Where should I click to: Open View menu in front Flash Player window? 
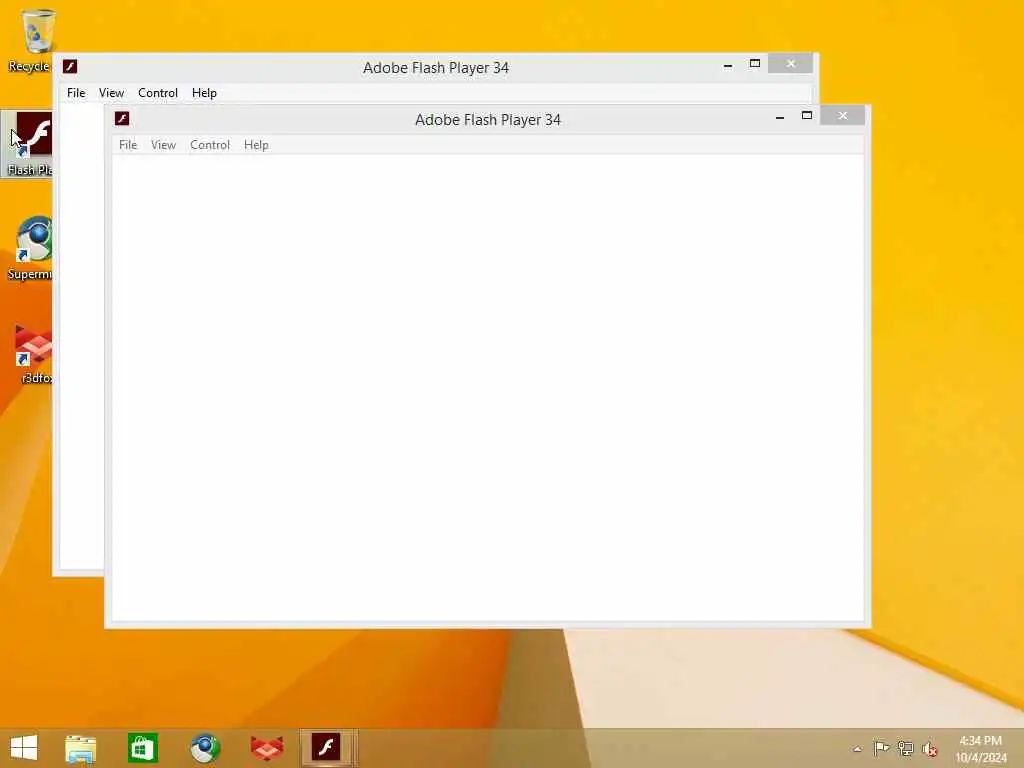click(163, 145)
